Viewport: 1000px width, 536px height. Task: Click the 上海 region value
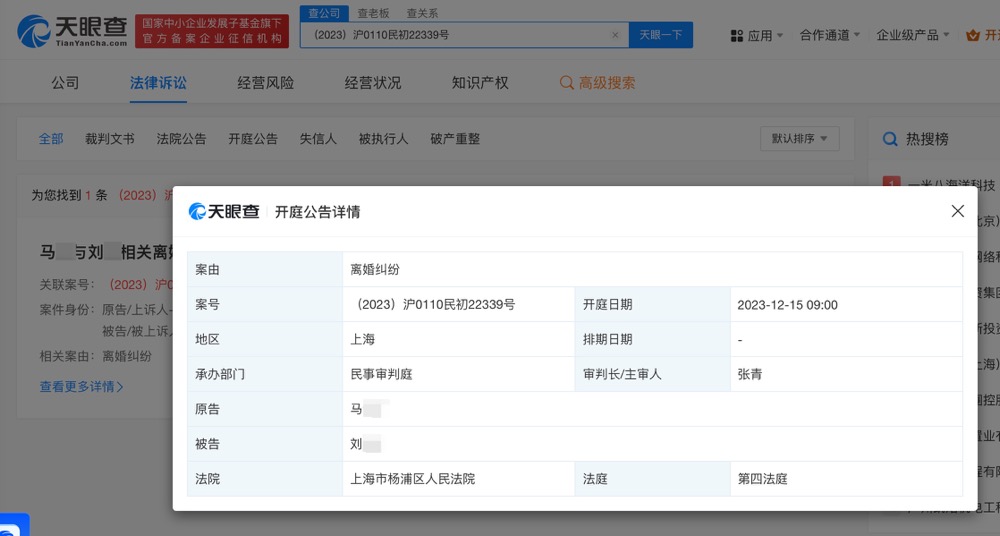point(362,339)
